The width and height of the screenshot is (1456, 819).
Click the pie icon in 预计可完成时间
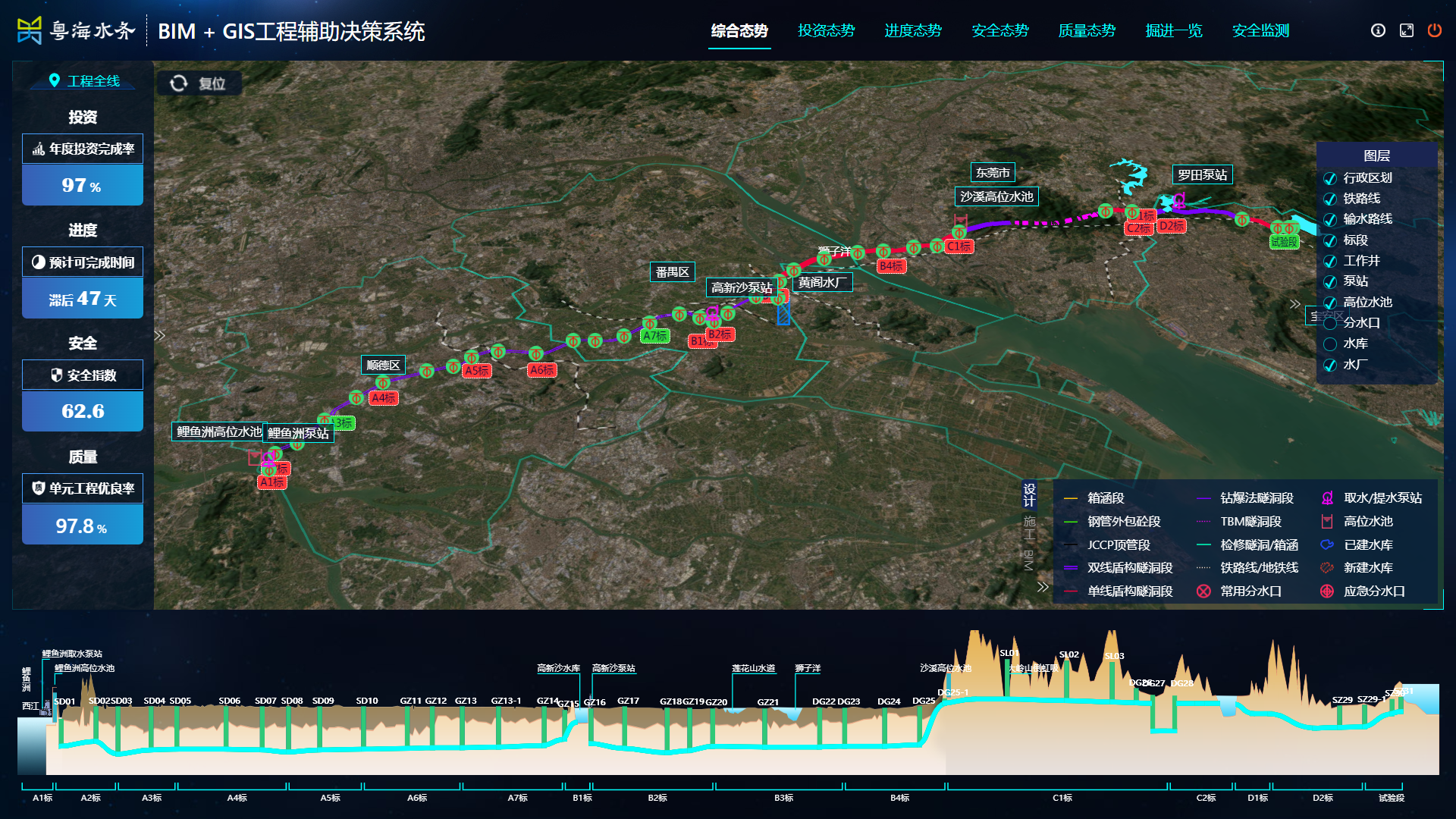38,262
